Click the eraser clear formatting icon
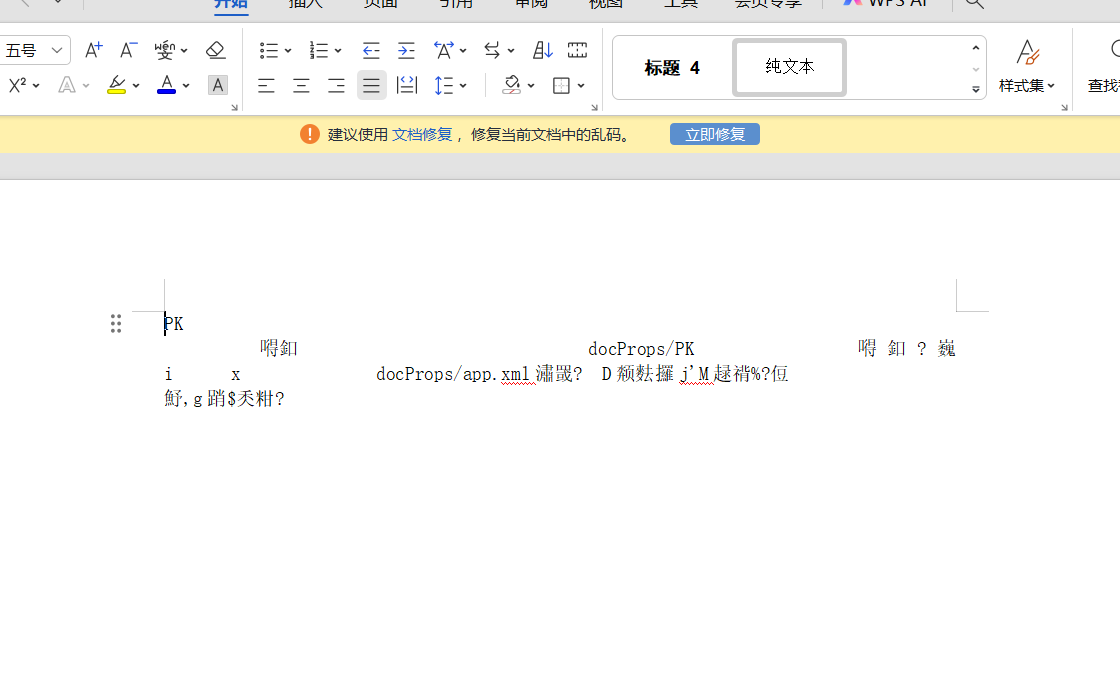The image size is (1120, 688). [215, 50]
